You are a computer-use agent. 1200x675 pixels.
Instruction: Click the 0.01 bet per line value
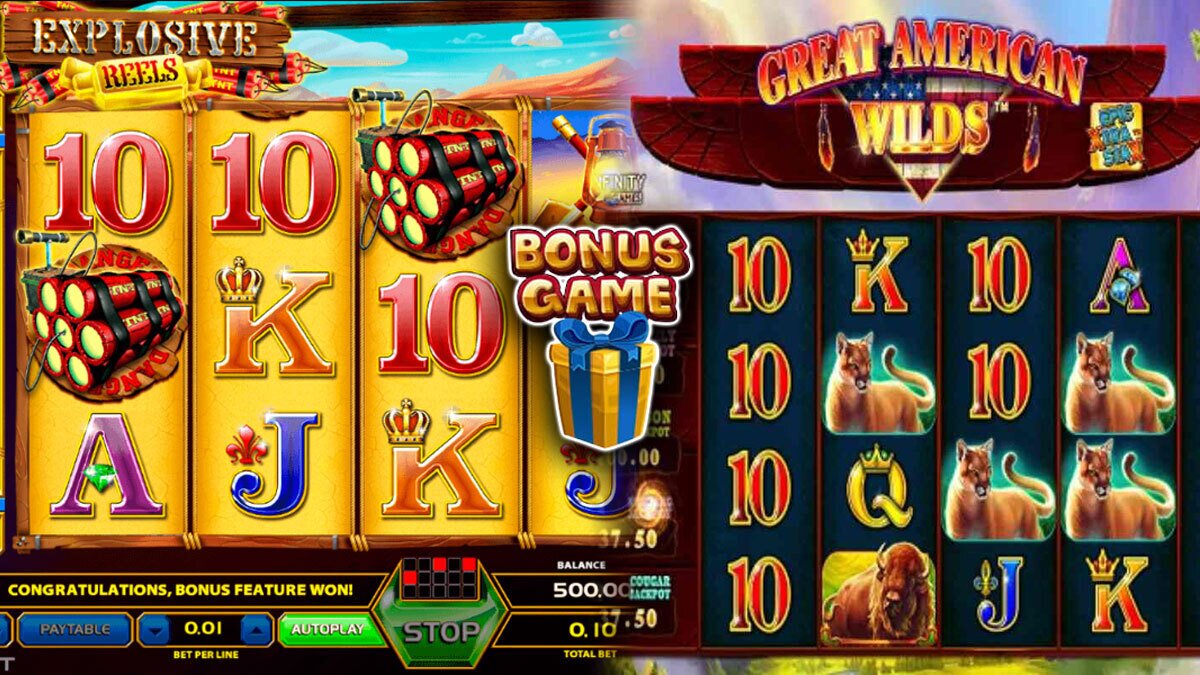tap(205, 629)
